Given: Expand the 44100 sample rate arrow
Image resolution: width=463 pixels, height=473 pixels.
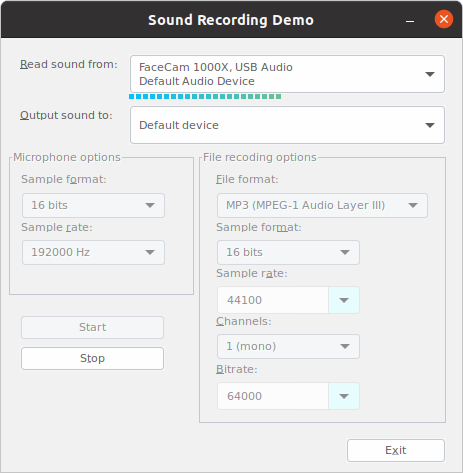Looking at the screenshot, I should click(x=344, y=300).
